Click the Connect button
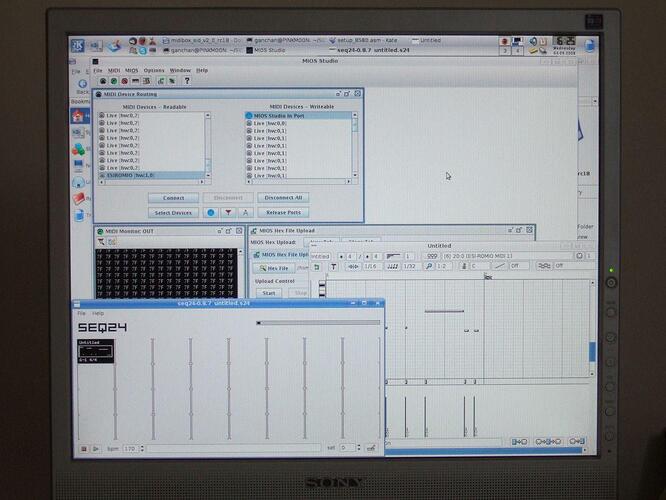The width and height of the screenshot is (666, 500). pyautogui.click(x=173, y=198)
